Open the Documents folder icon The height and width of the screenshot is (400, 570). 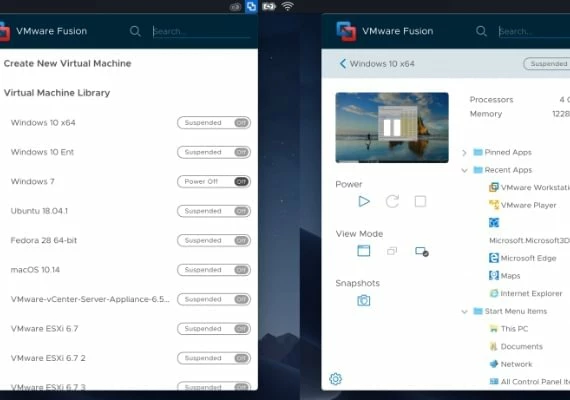(x=494, y=346)
